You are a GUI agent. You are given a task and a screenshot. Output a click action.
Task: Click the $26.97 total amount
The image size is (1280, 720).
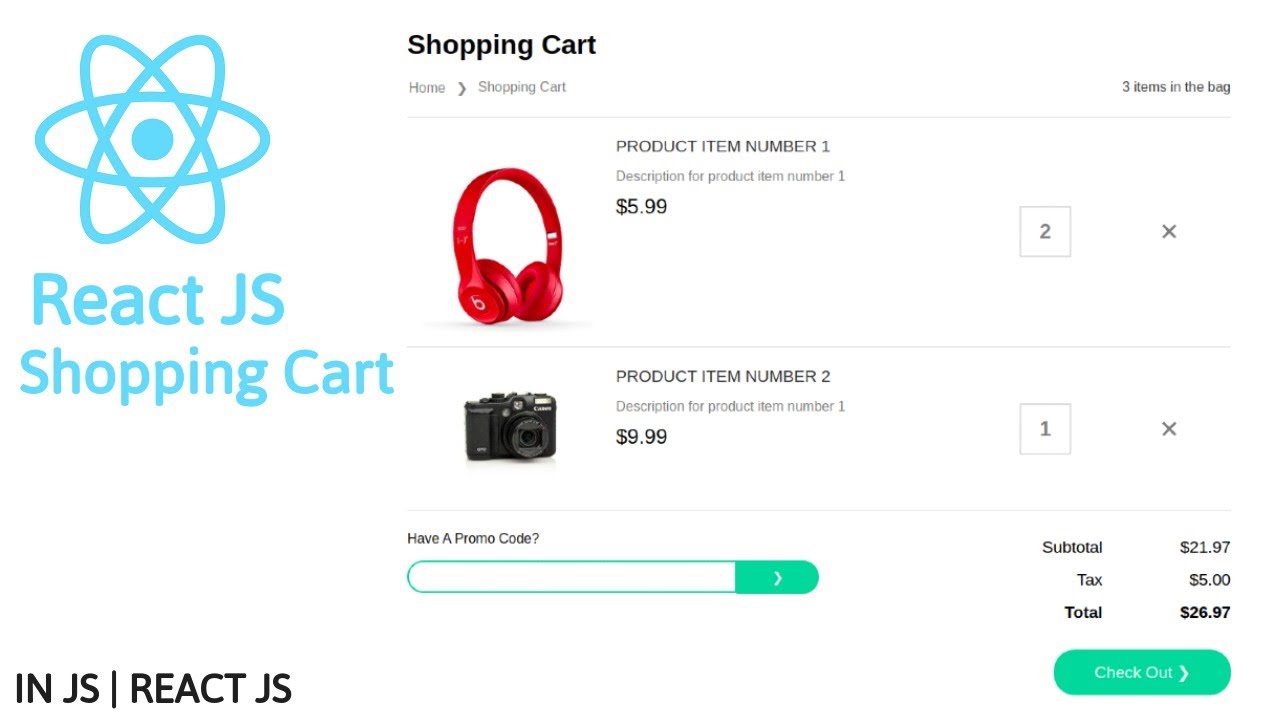click(1205, 612)
